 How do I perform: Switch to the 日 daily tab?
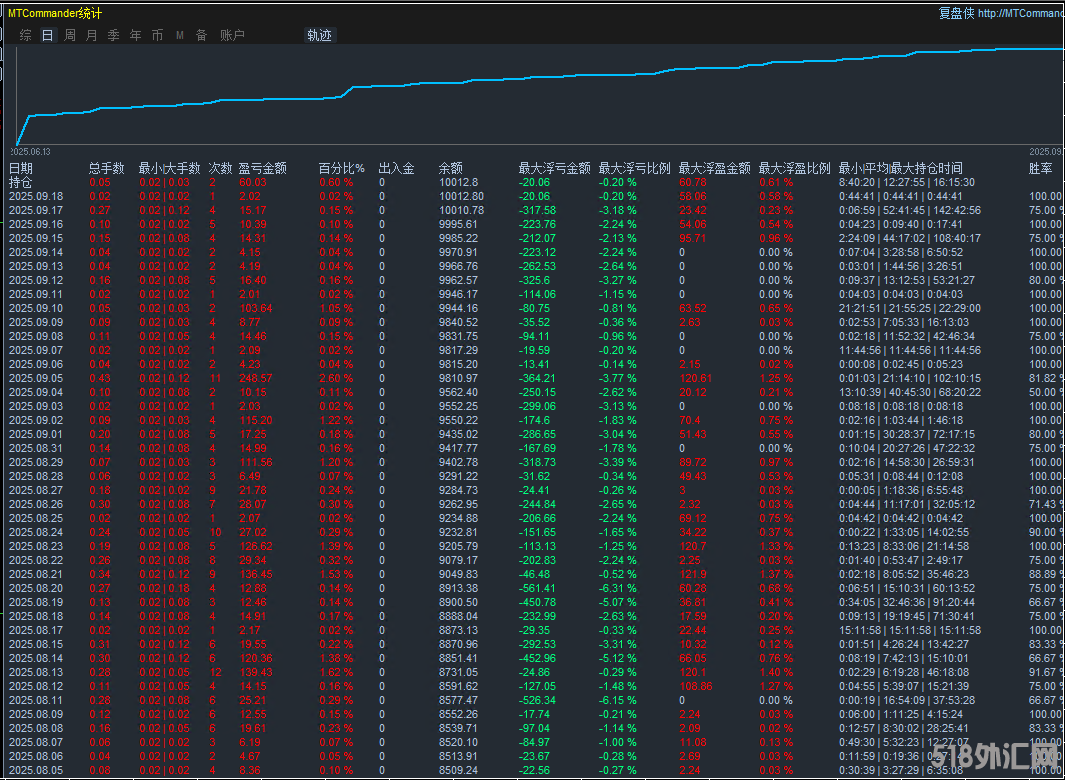tap(47, 34)
